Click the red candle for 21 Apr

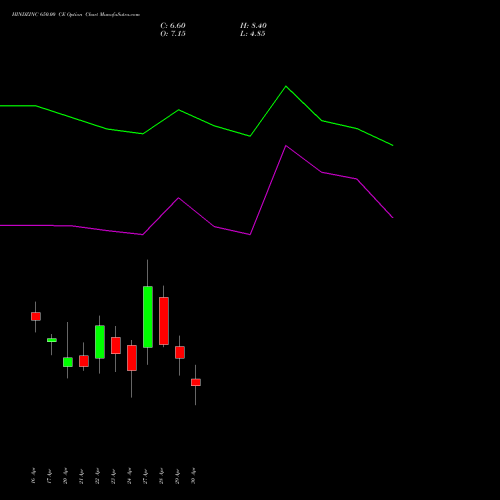pos(84,361)
